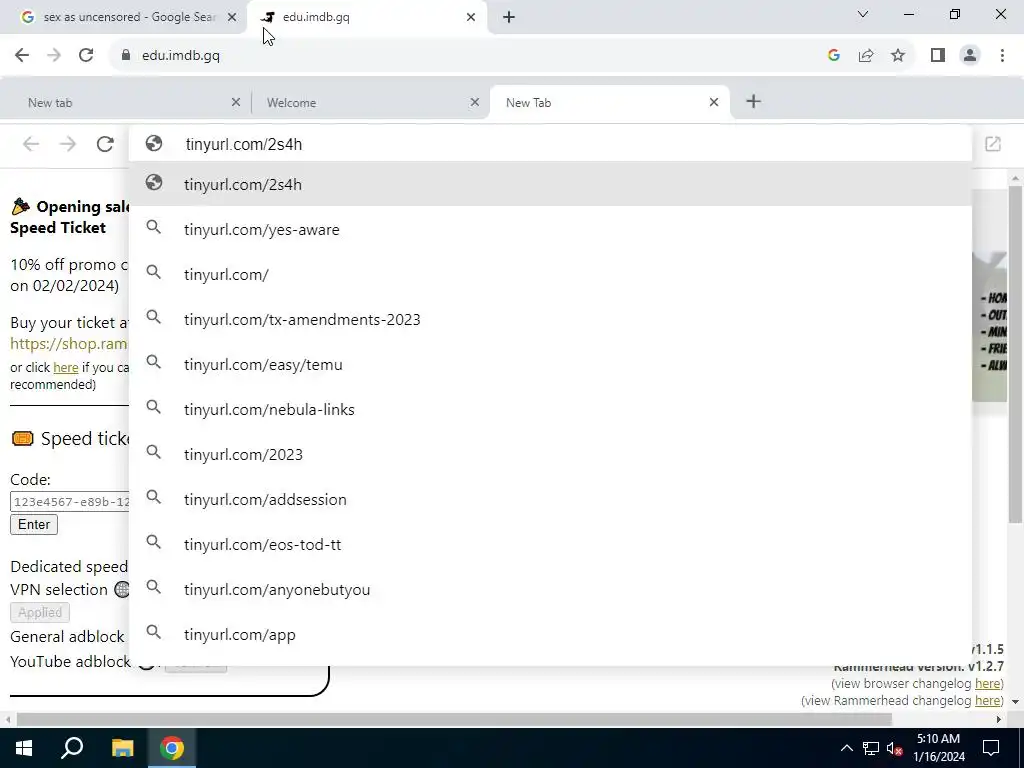Click the muted volume tray icon
Viewport: 1024px width, 768px height.
(x=895, y=748)
